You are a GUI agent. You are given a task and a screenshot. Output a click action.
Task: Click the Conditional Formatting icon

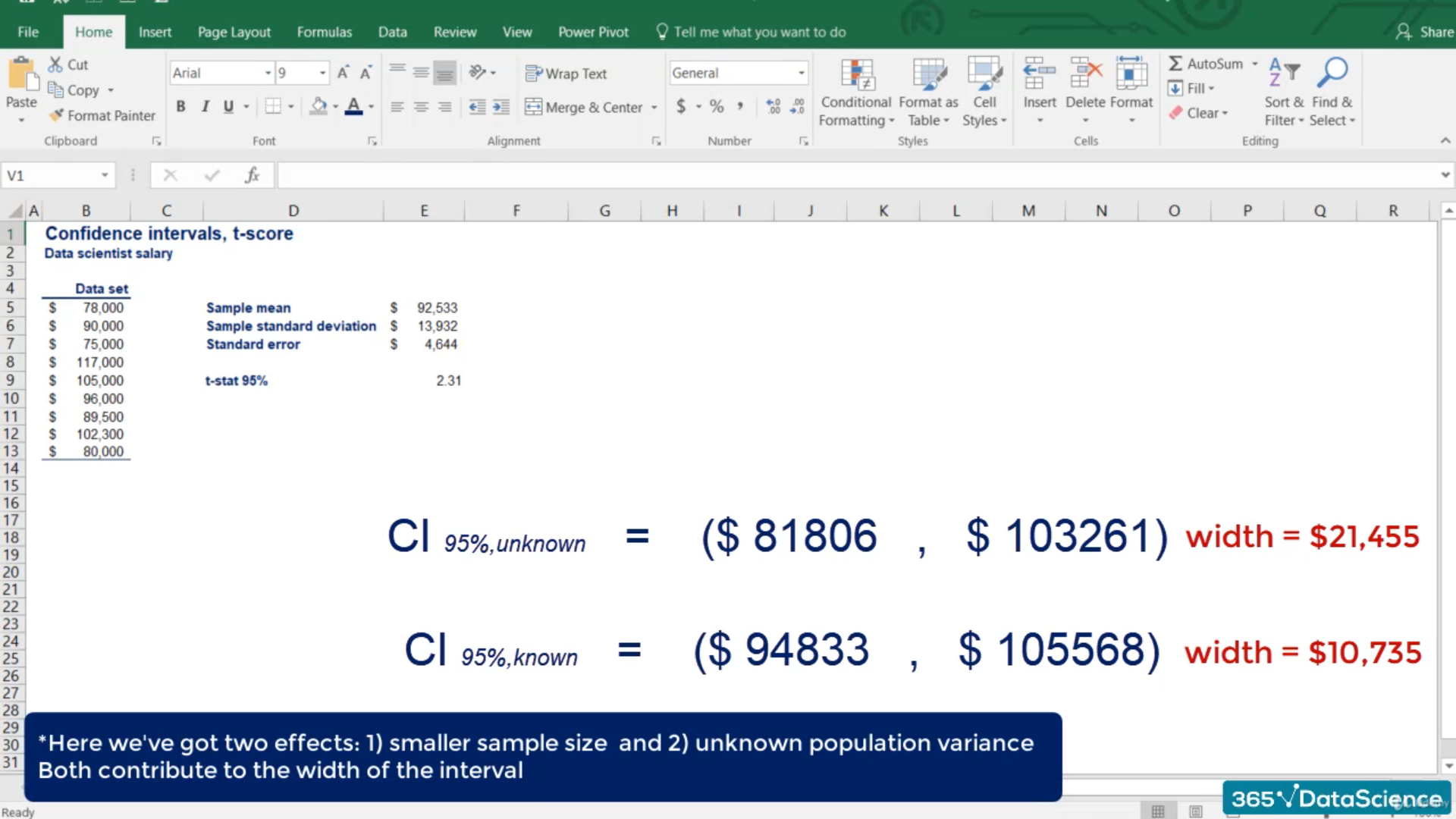click(x=858, y=76)
